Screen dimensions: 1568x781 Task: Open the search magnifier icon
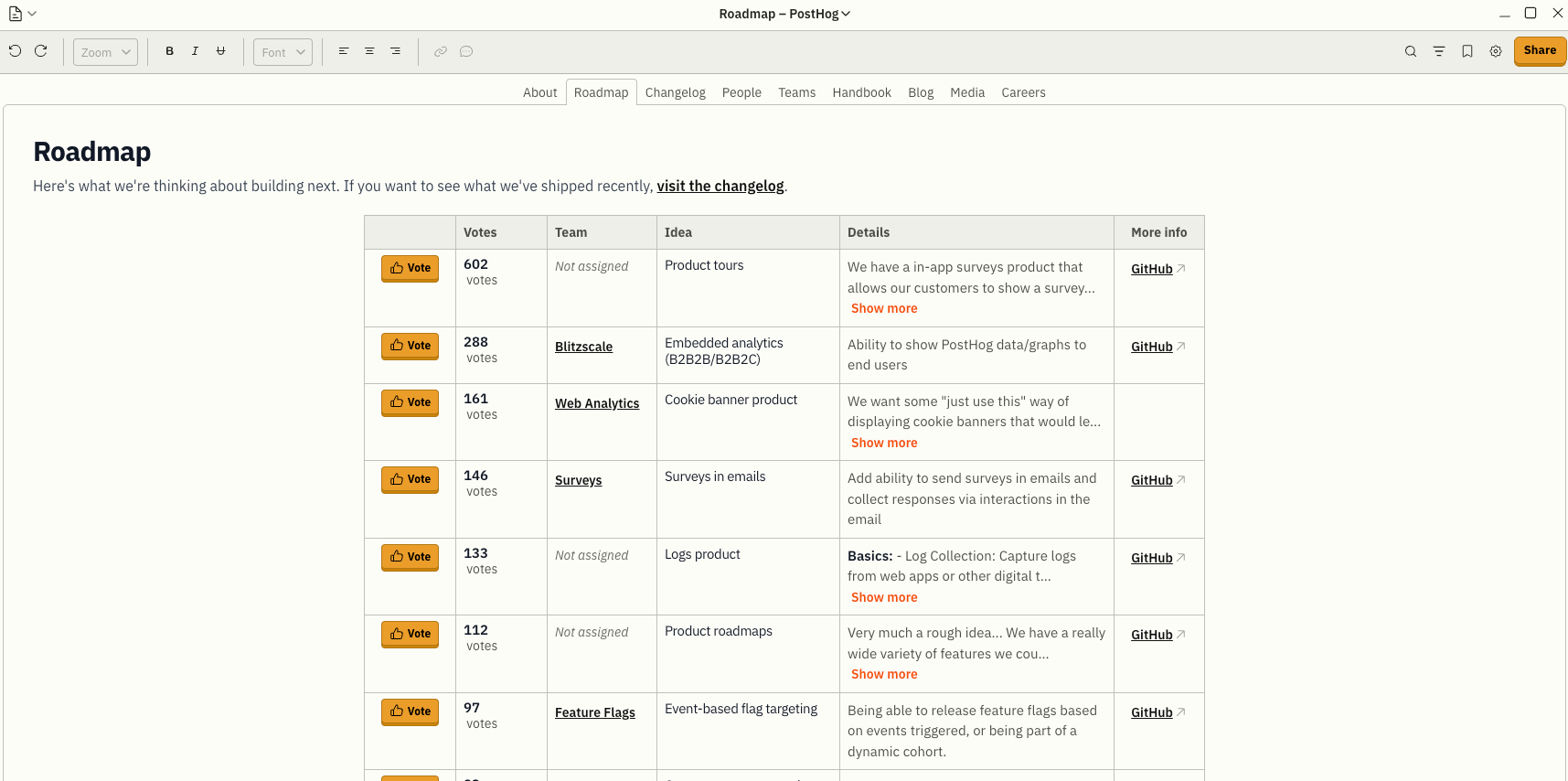click(1411, 51)
